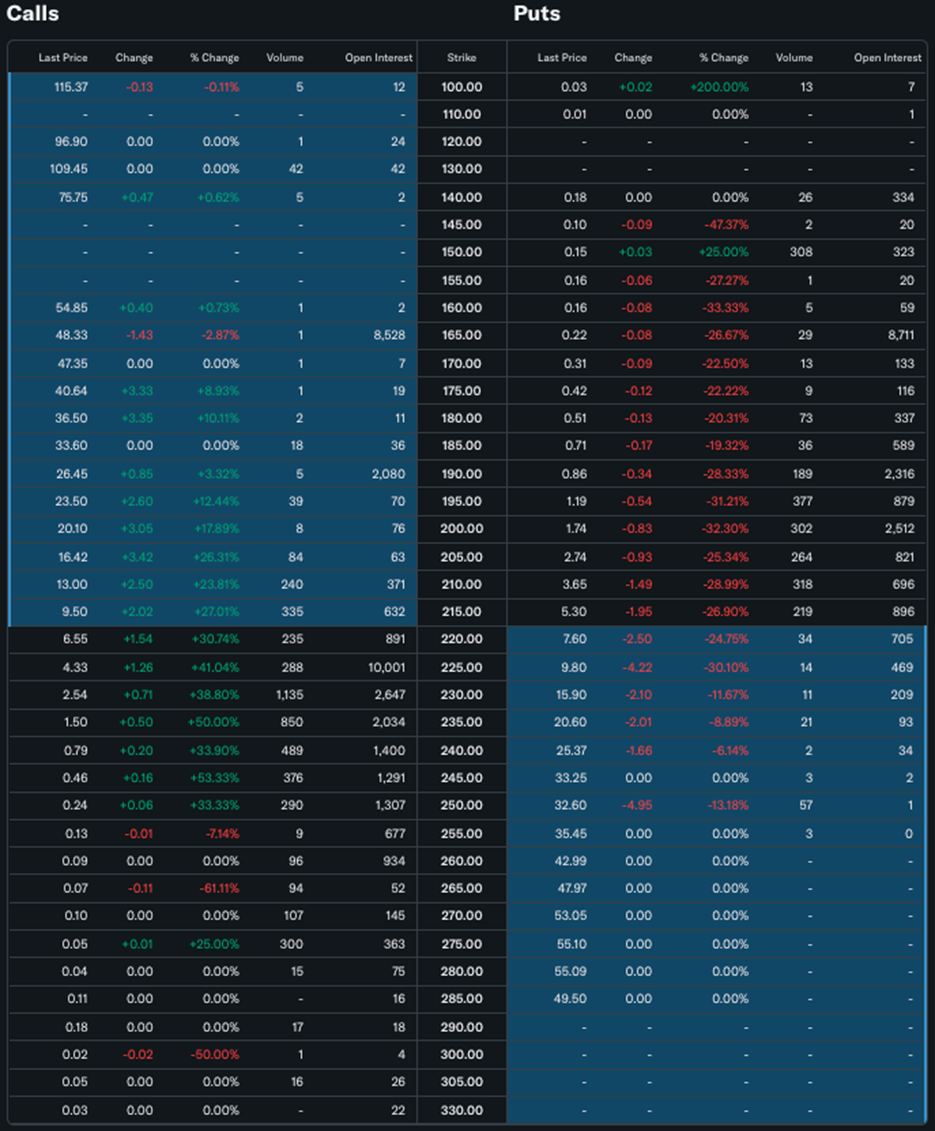Click the put change value -4.95
Screen dimensions: 935x1131
pyautogui.click(x=636, y=805)
